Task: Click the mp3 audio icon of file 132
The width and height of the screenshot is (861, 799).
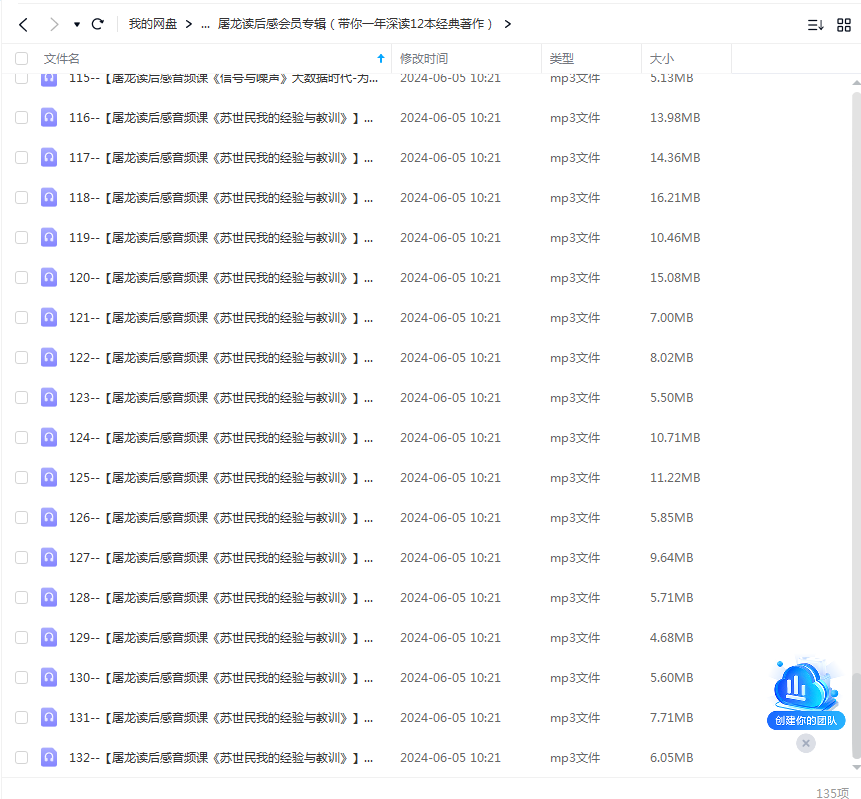Action: coord(48,757)
